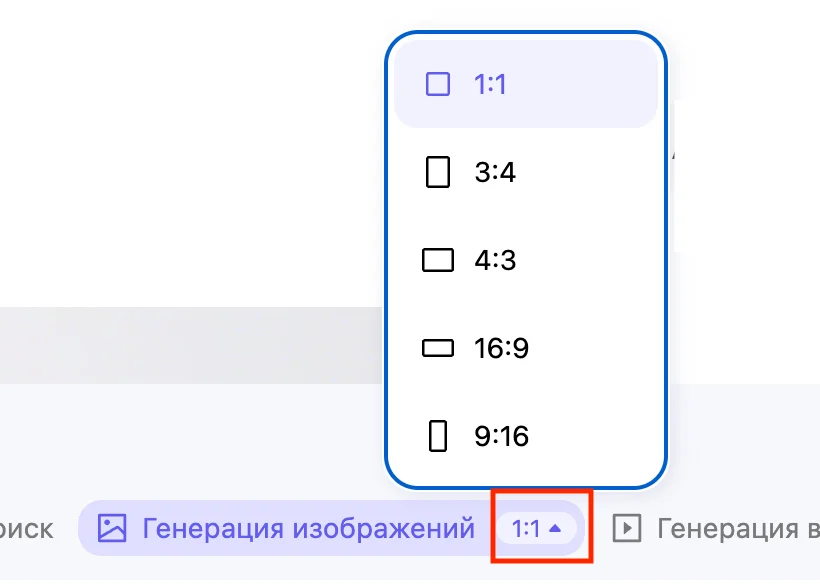This screenshot has height=584, width=820.
Task: Click the picture icon in Генерация изображений
Action: tap(112, 528)
